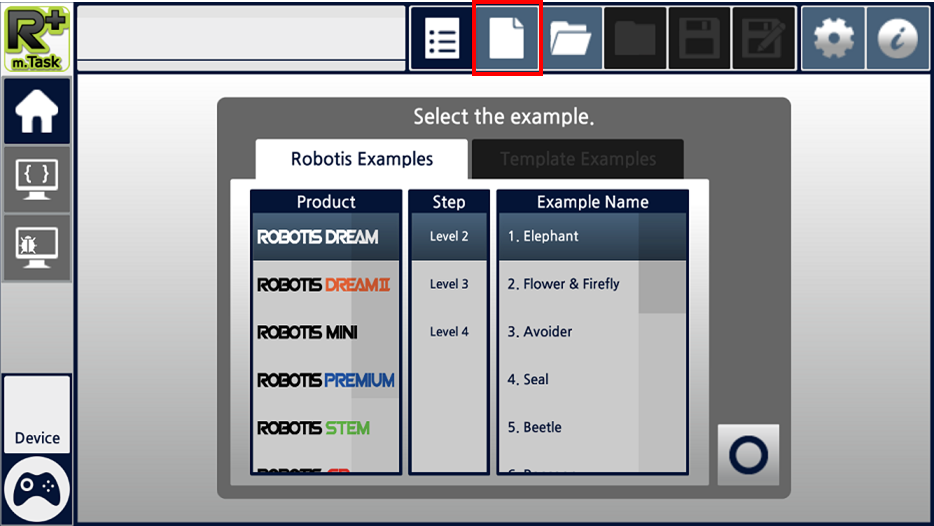
Task: Open the code braces monitor icon
Action: [37, 179]
